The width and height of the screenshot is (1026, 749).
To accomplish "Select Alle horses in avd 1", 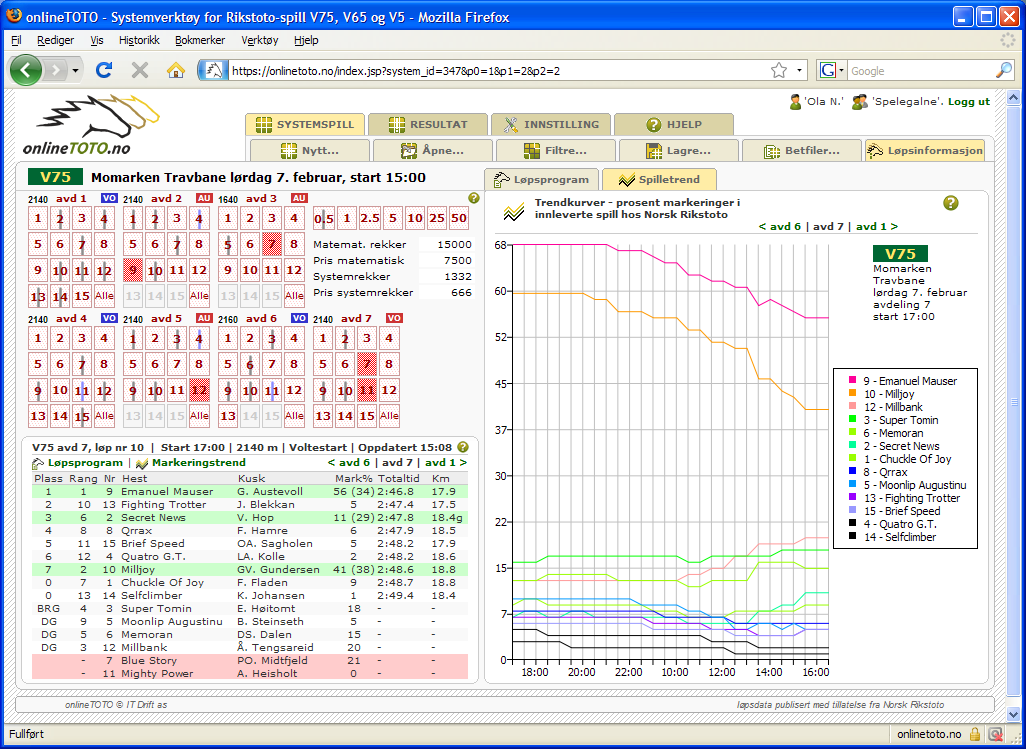I will pos(104,296).
